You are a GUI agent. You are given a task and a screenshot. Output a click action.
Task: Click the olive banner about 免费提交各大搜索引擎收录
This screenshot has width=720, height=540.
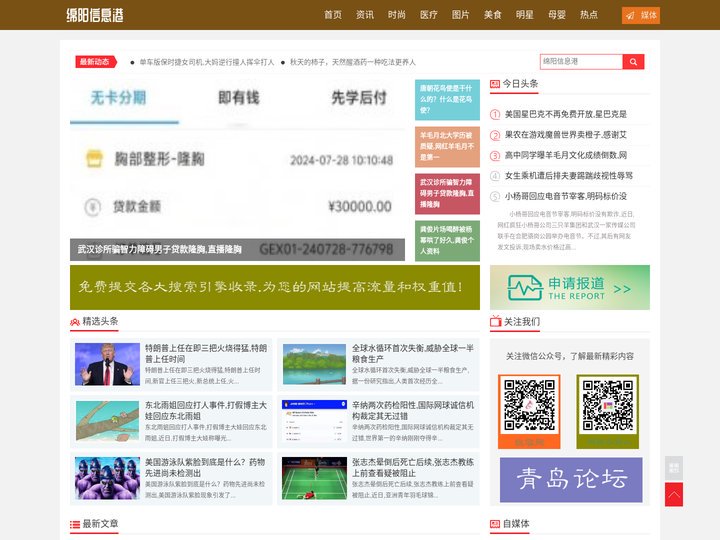275,287
